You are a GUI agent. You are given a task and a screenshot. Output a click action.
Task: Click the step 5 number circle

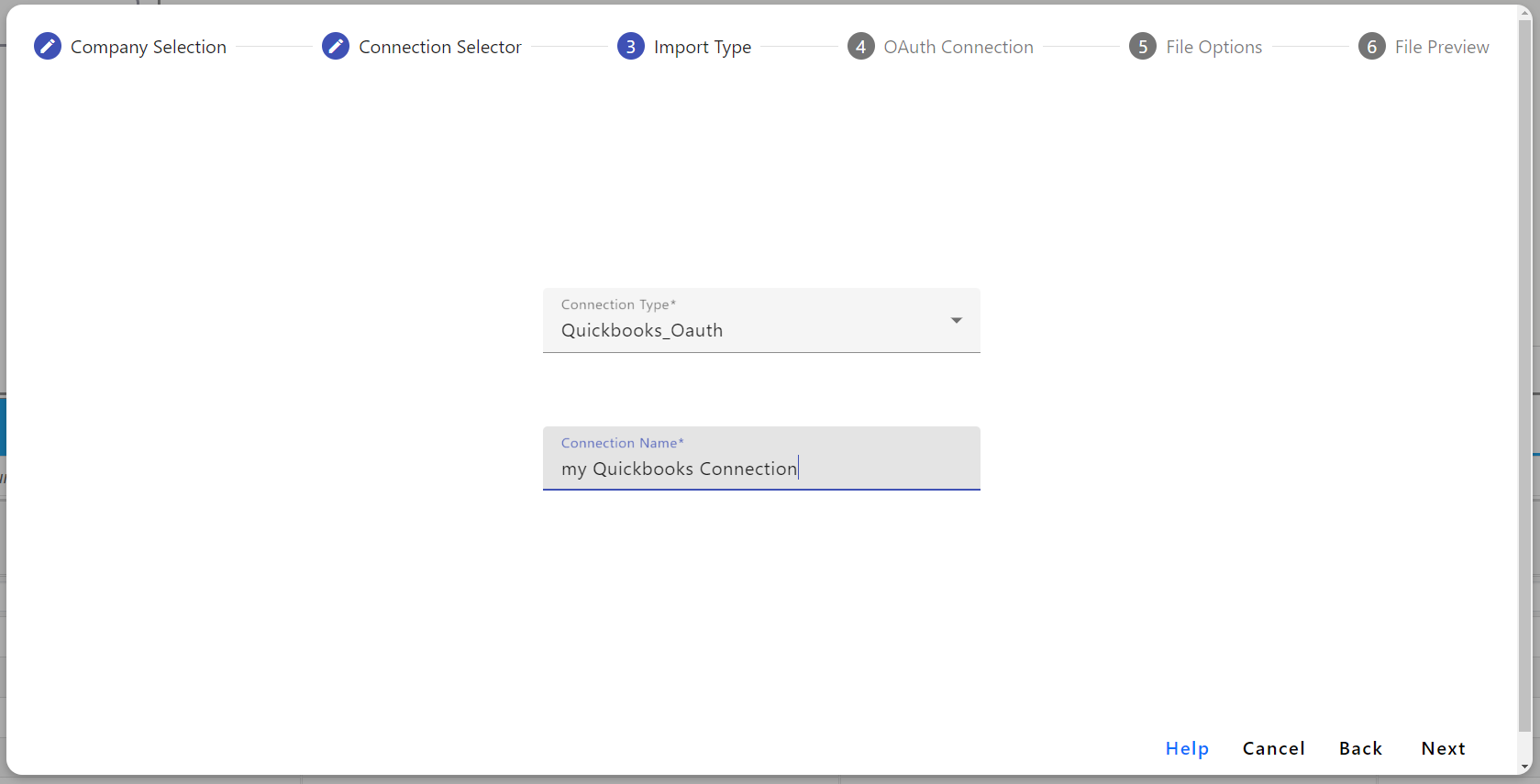1143,46
